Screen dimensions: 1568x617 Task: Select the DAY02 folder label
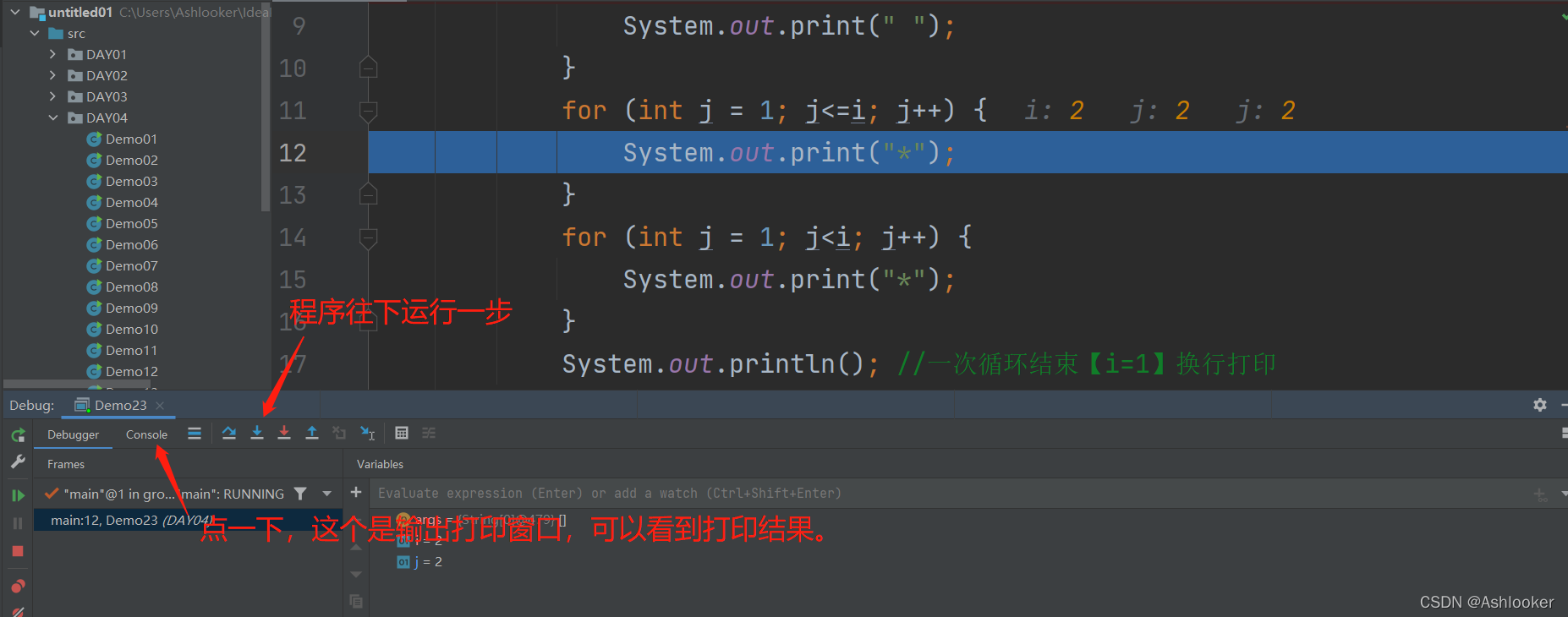107,75
